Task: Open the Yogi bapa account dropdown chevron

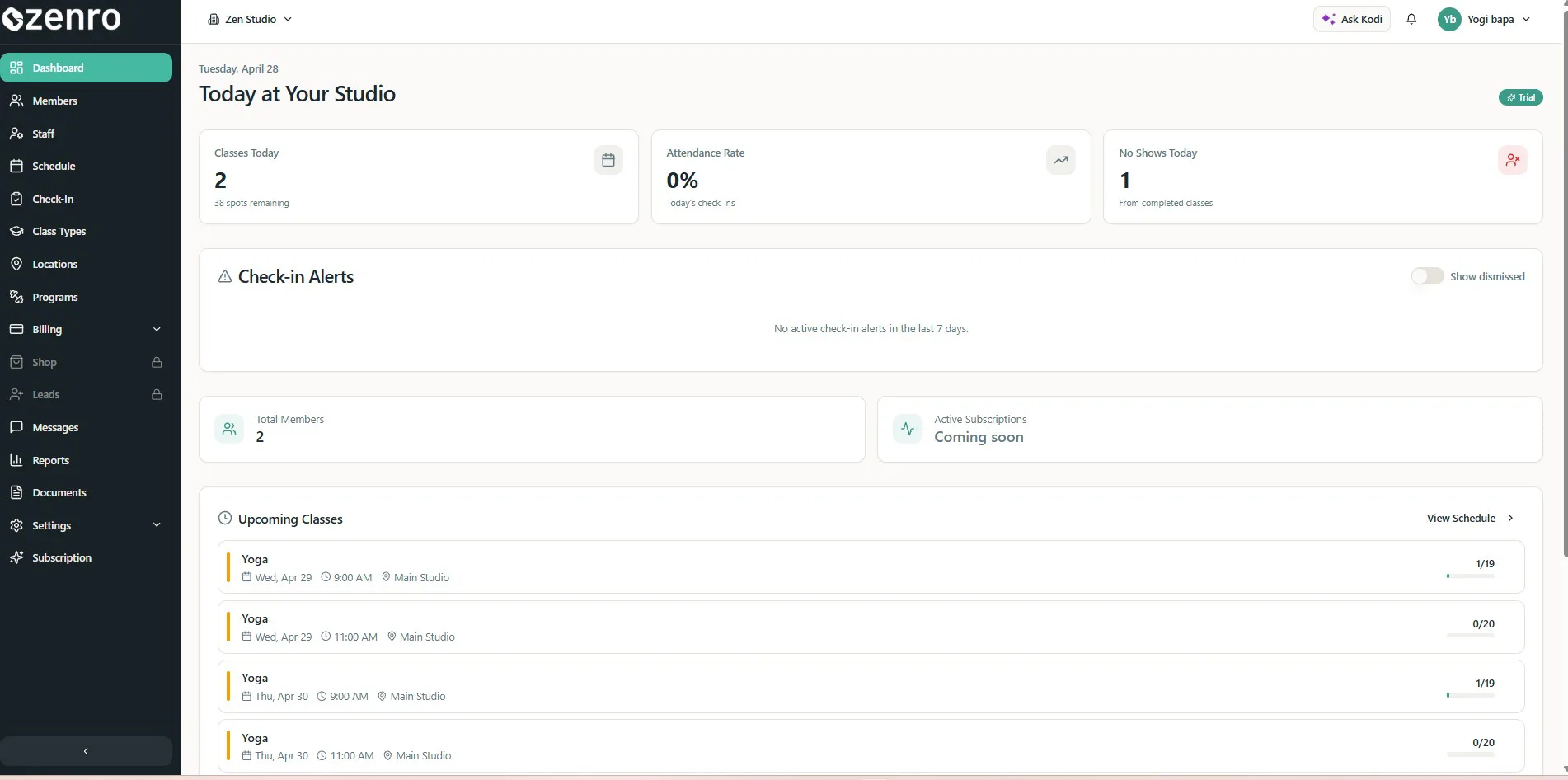Action: (x=1526, y=19)
